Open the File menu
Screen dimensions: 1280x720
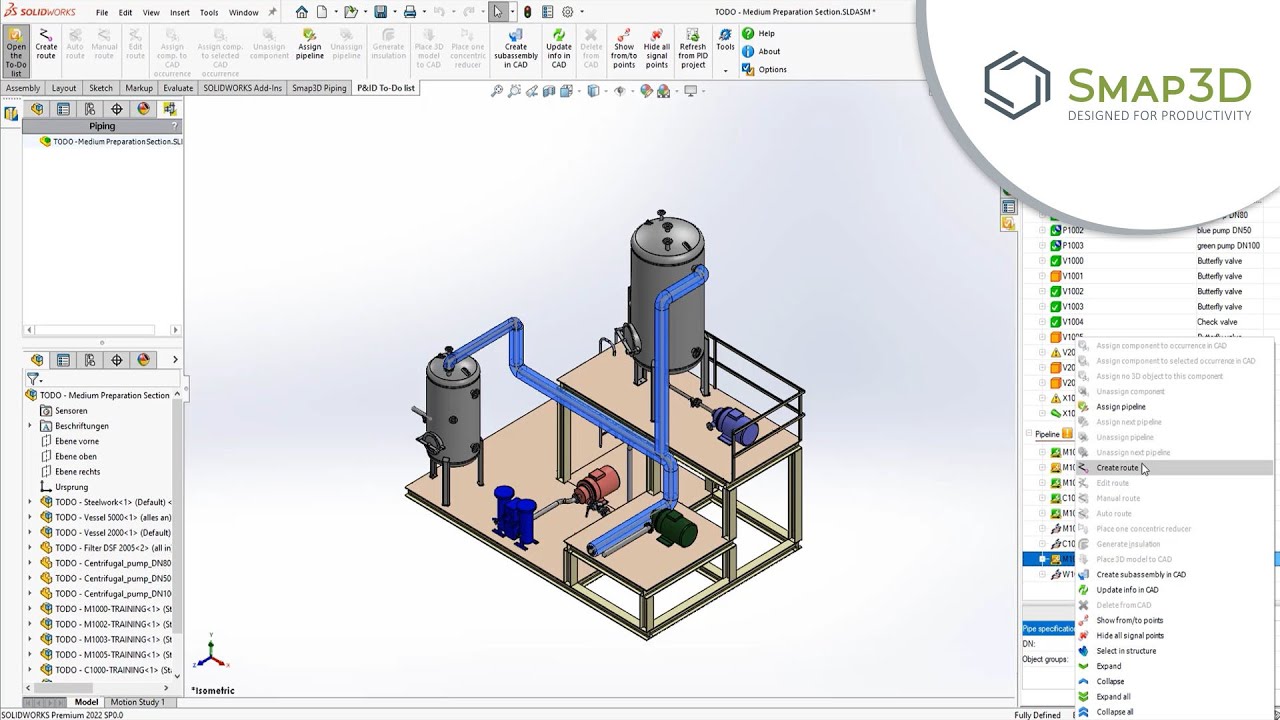click(x=102, y=13)
